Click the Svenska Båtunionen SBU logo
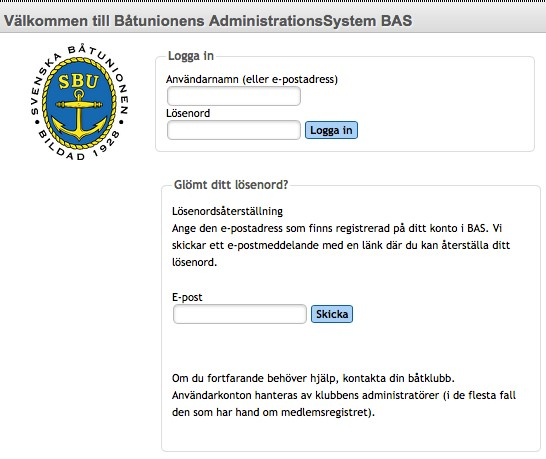This screenshot has height=459, width=546. 79,102
